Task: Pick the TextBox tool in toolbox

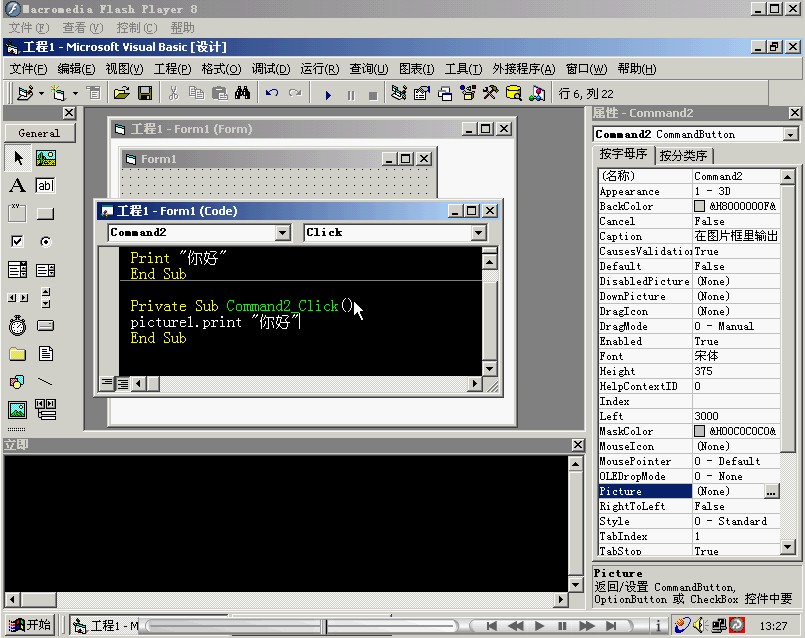Action: tap(46, 186)
